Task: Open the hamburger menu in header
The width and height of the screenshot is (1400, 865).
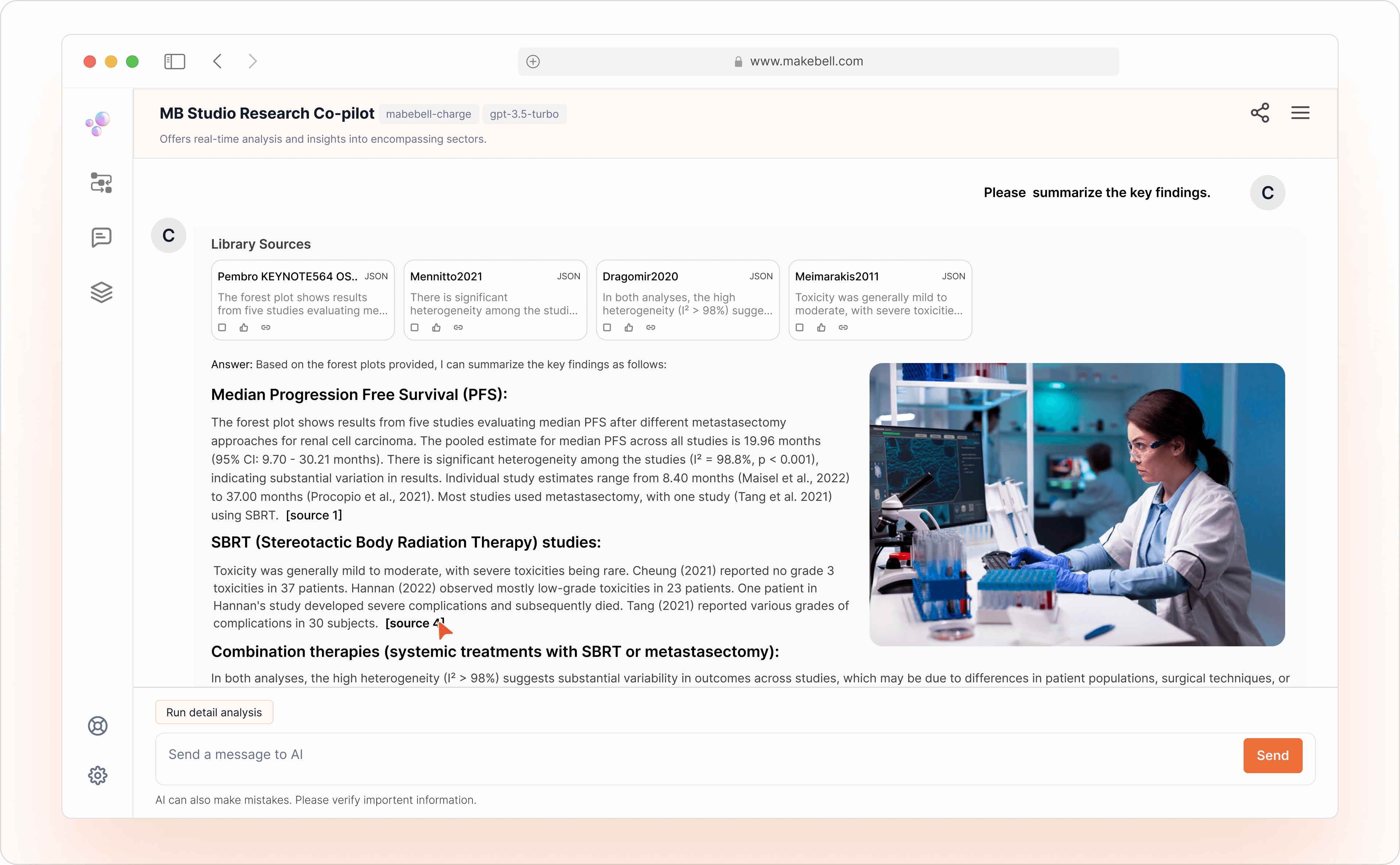Action: [x=1300, y=113]
